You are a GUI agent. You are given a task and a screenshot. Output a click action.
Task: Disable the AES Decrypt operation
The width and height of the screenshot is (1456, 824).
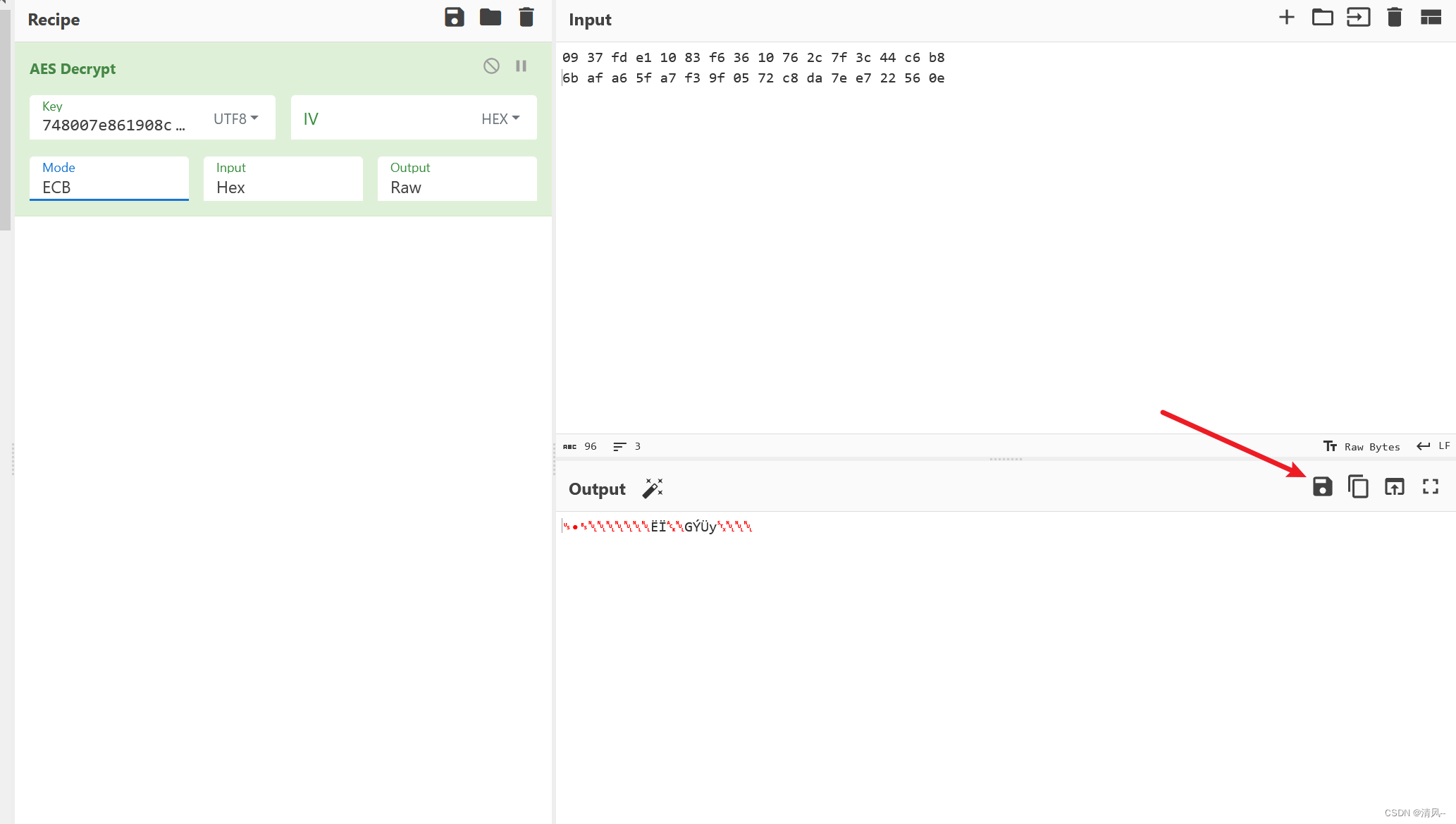491,66
